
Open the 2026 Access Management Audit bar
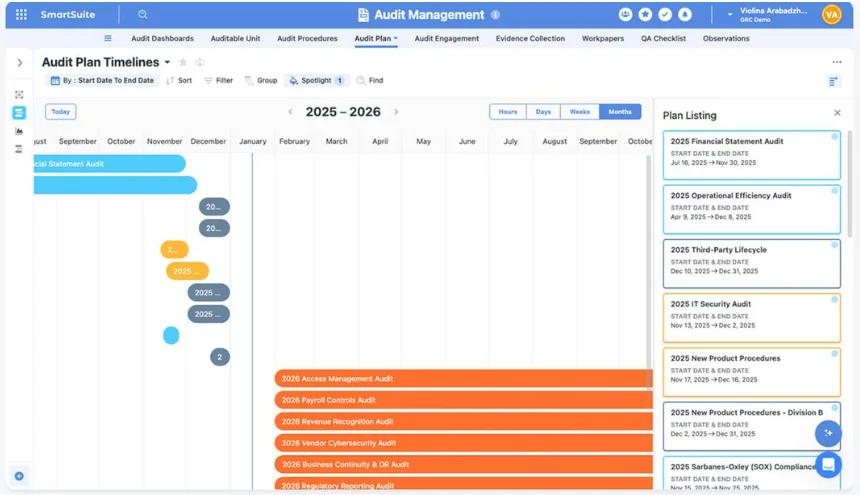point(463,379)
